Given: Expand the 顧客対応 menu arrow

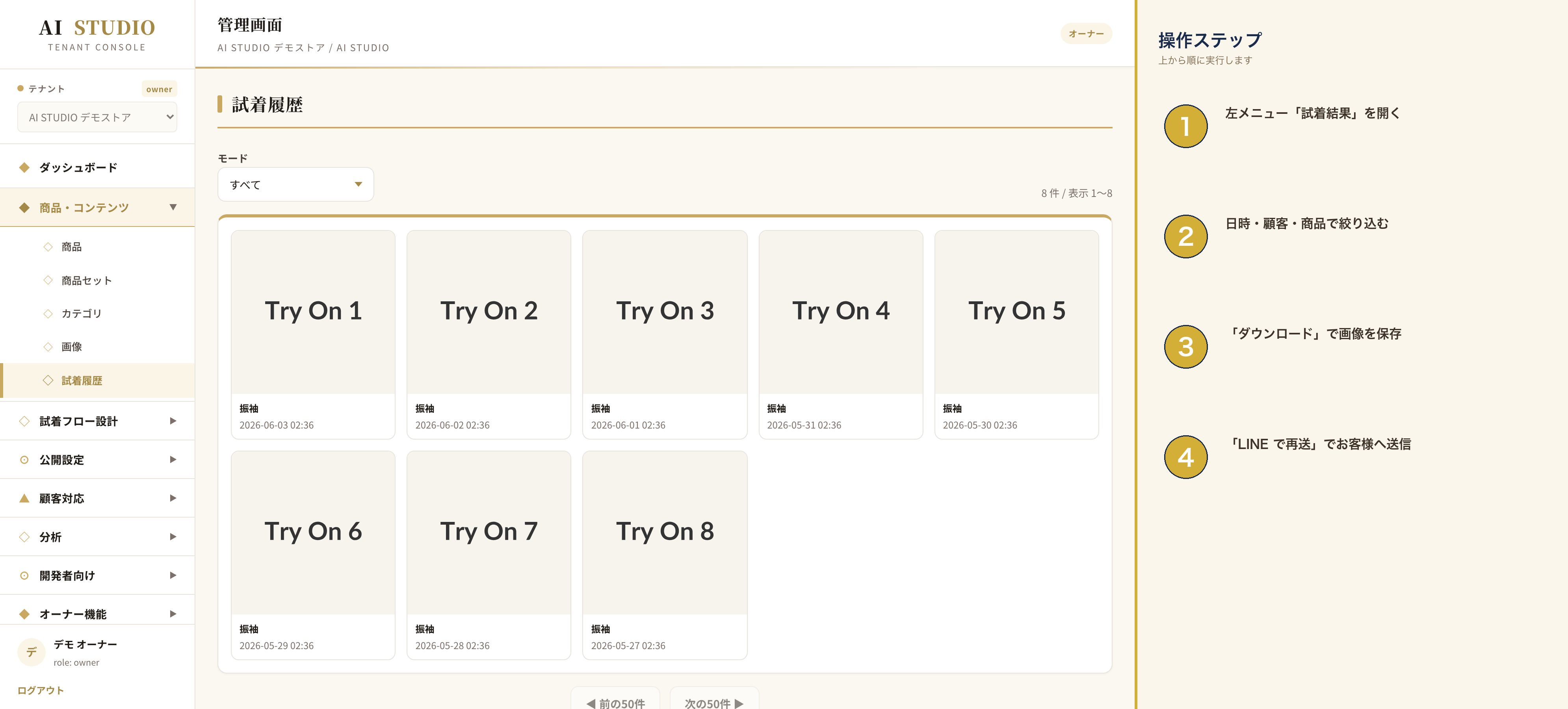Looking at the screenshot, I should click(173, 498).
